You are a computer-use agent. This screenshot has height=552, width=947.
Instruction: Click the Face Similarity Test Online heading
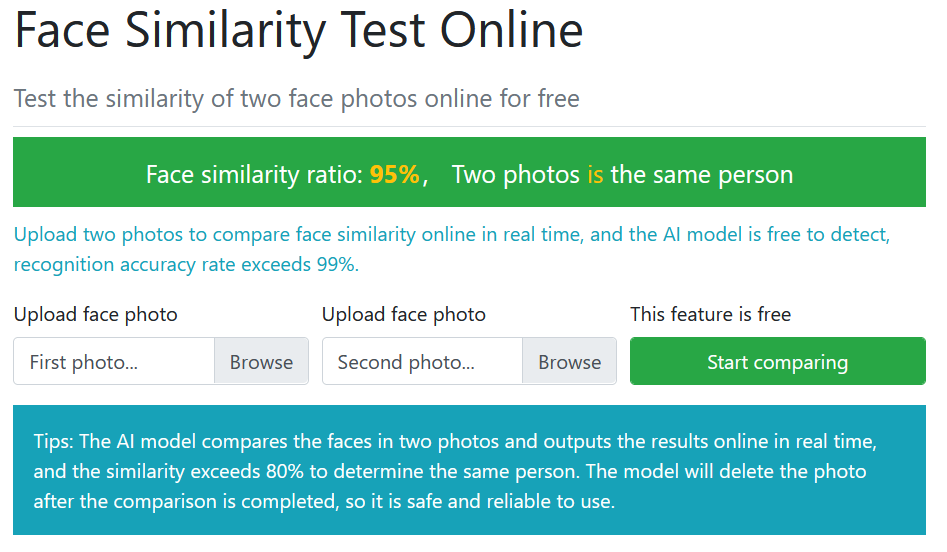pyautogui.click(x=298, y=30)
